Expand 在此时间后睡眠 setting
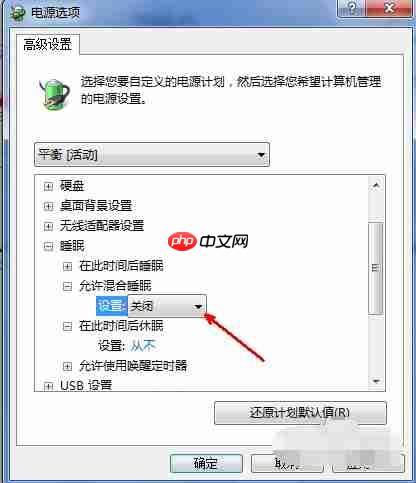Image resolution: width=416 pixels, height=483 pixels. [67, 266]
